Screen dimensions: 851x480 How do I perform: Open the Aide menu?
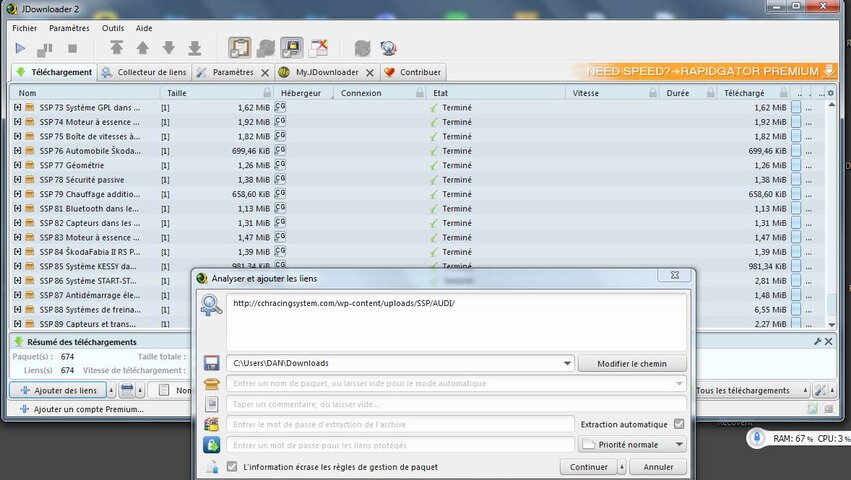point(144,28)
